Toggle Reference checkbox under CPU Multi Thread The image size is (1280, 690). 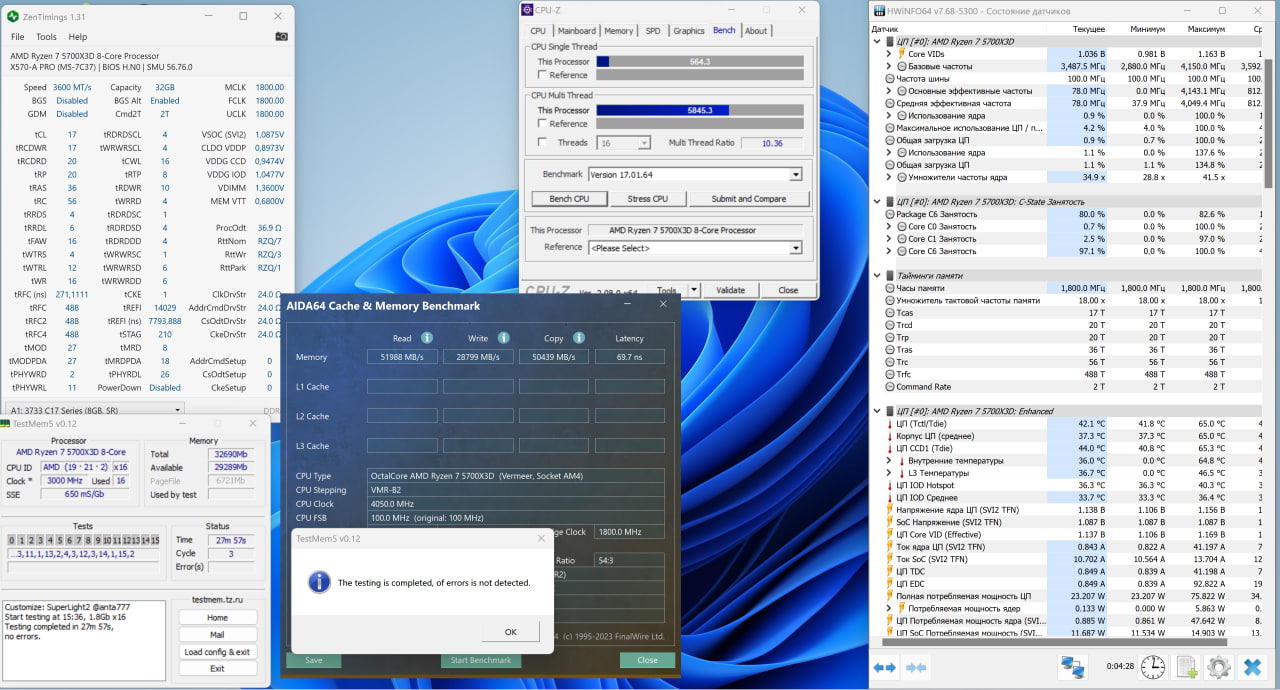point(542,124)
